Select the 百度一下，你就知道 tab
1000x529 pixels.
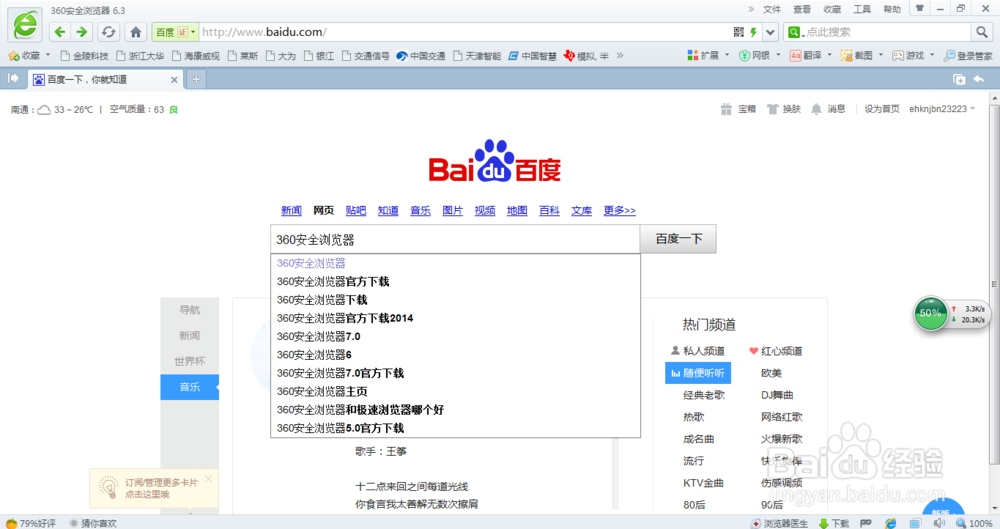(x=105, y=80)
